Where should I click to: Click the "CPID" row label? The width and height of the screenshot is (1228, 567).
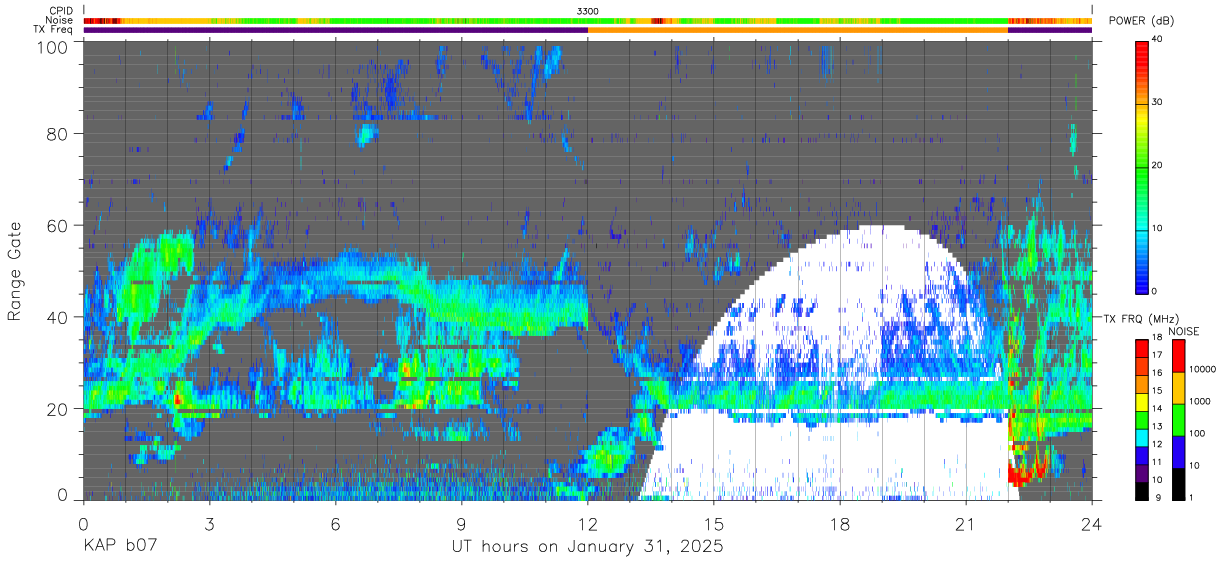(x=61, y=11)
